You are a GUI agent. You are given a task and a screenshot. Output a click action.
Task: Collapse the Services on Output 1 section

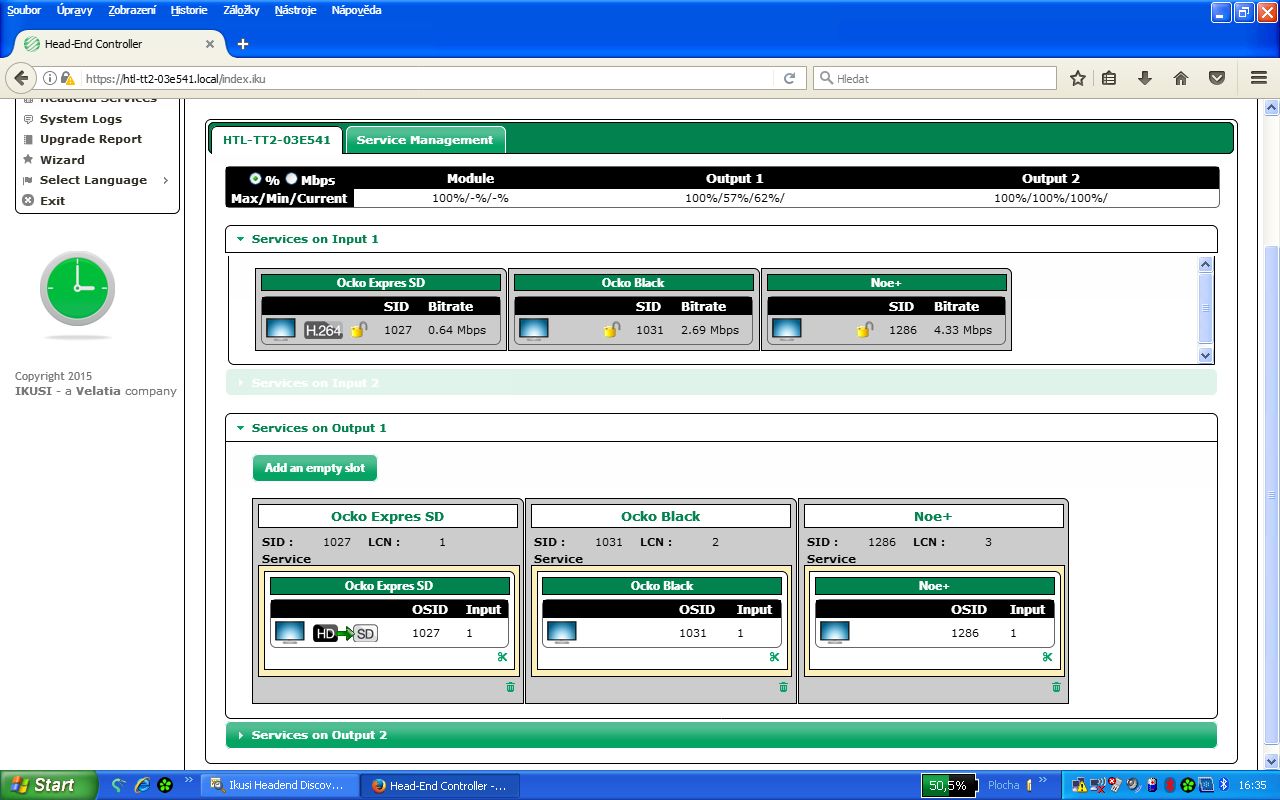[318, 428]
